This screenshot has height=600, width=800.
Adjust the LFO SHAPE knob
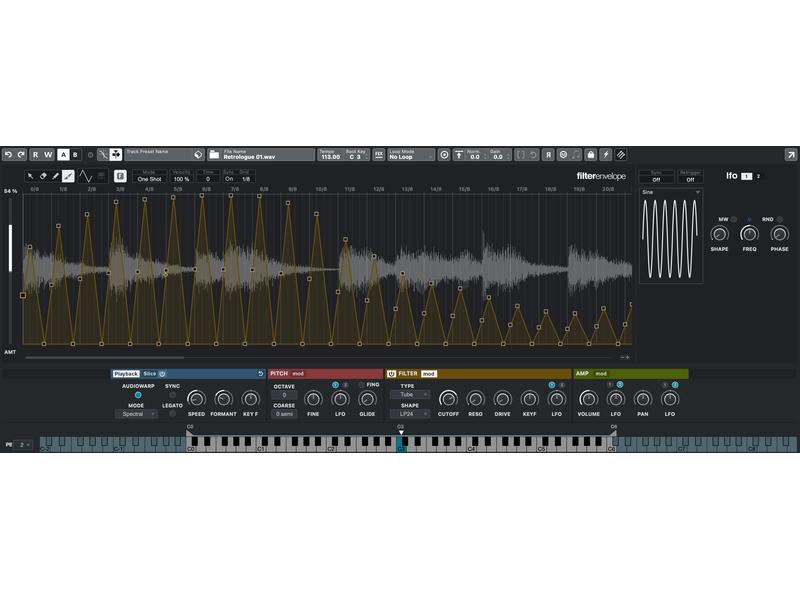pos(719,234)
